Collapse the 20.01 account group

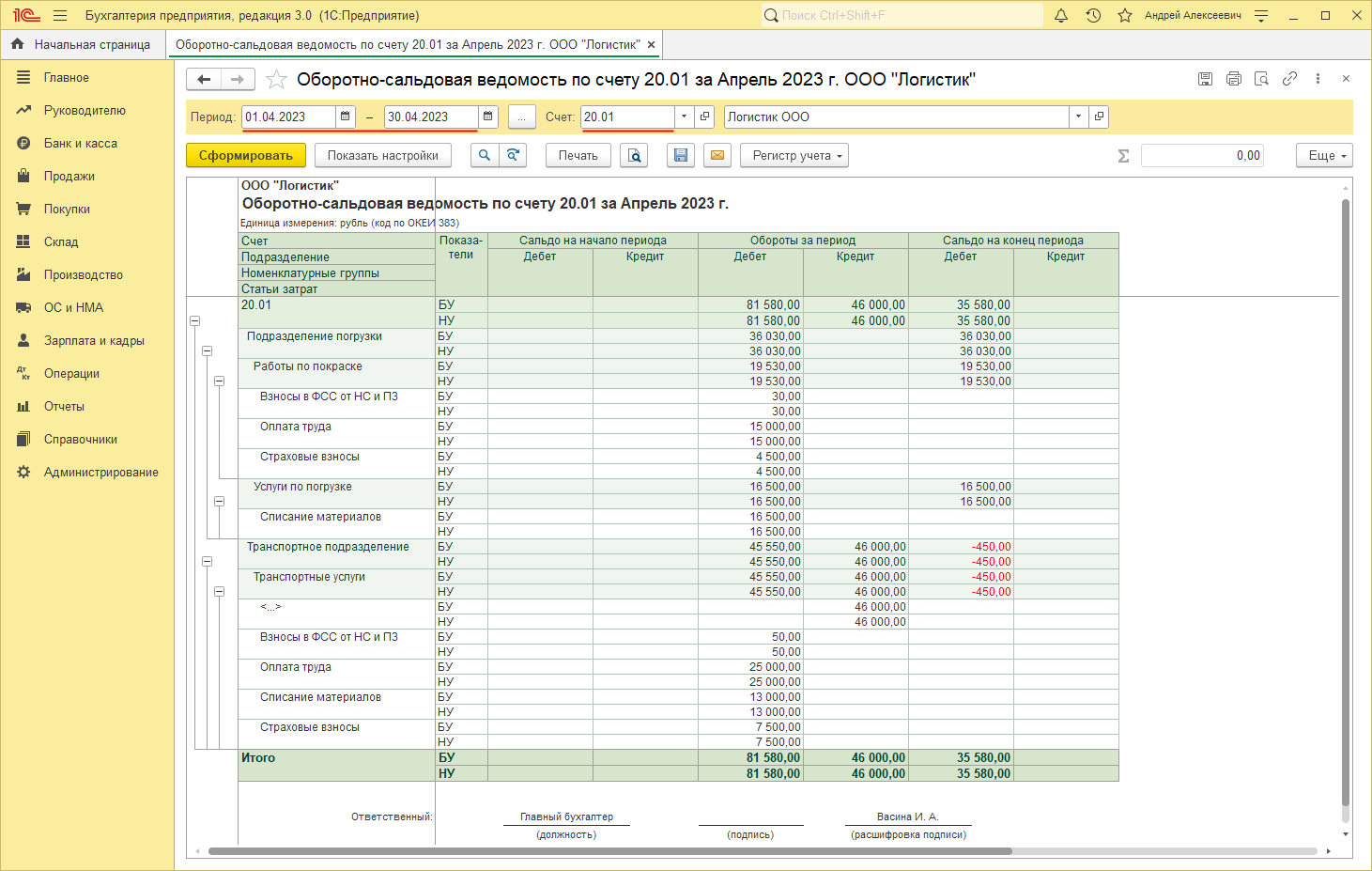195,321
